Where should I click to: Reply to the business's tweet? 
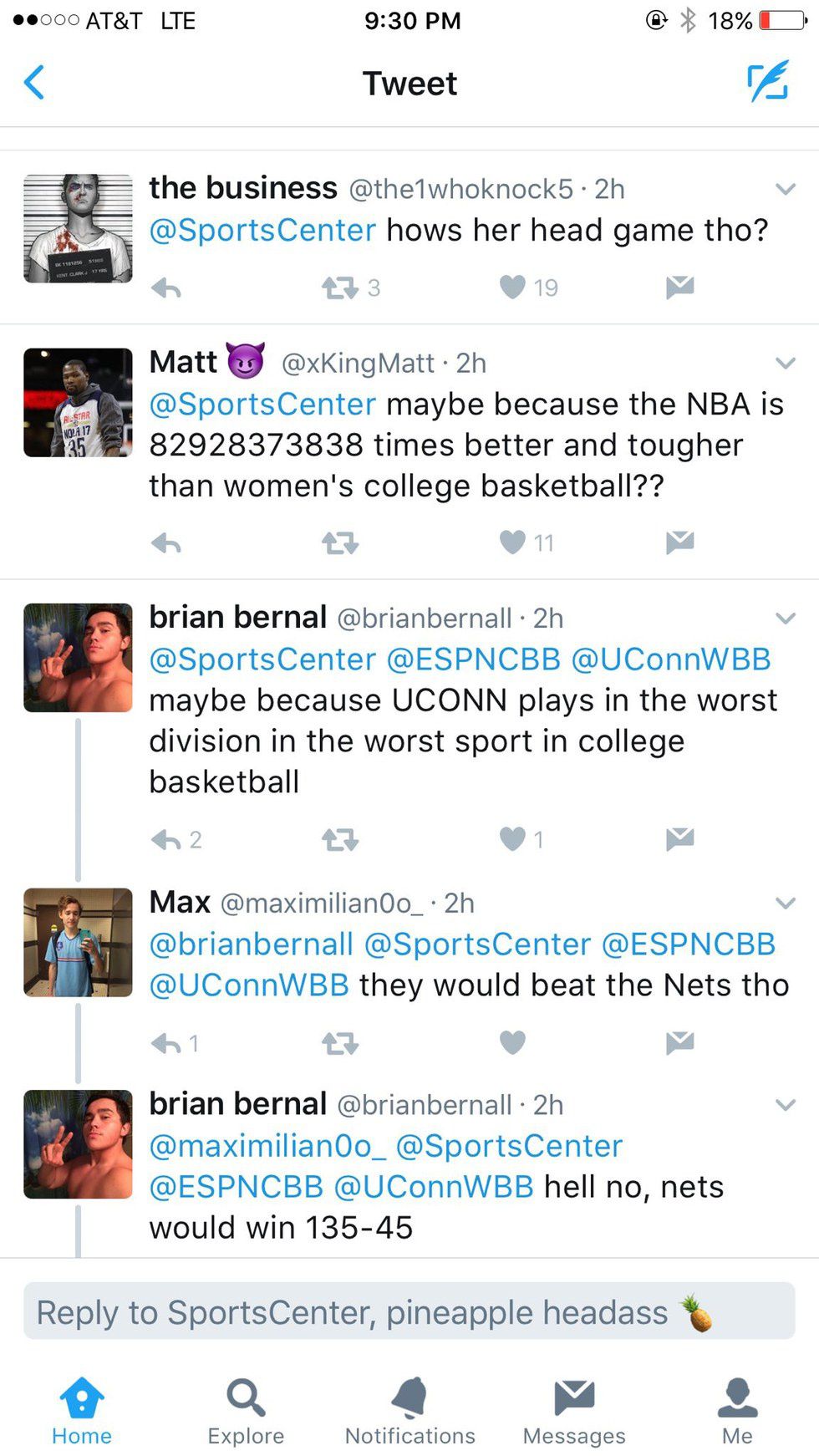166,288
